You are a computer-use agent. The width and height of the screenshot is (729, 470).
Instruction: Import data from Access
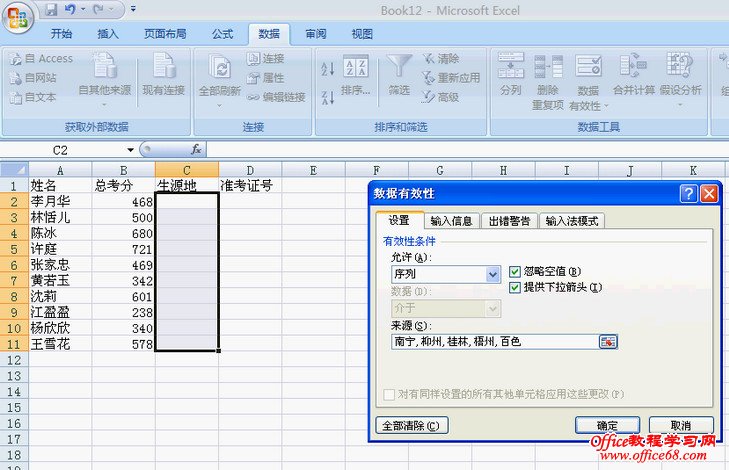point(41,59)
